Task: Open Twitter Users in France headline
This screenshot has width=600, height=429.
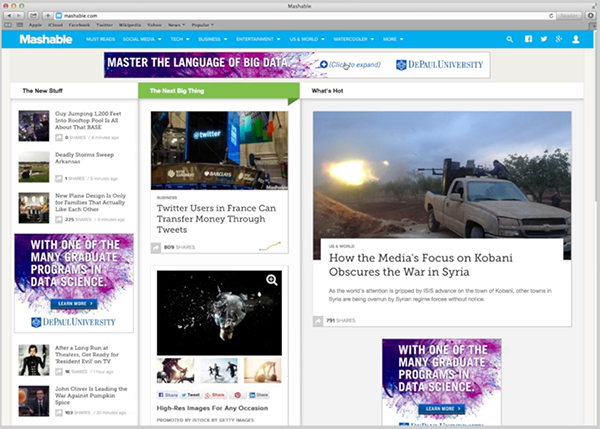Action: point(216,219)
